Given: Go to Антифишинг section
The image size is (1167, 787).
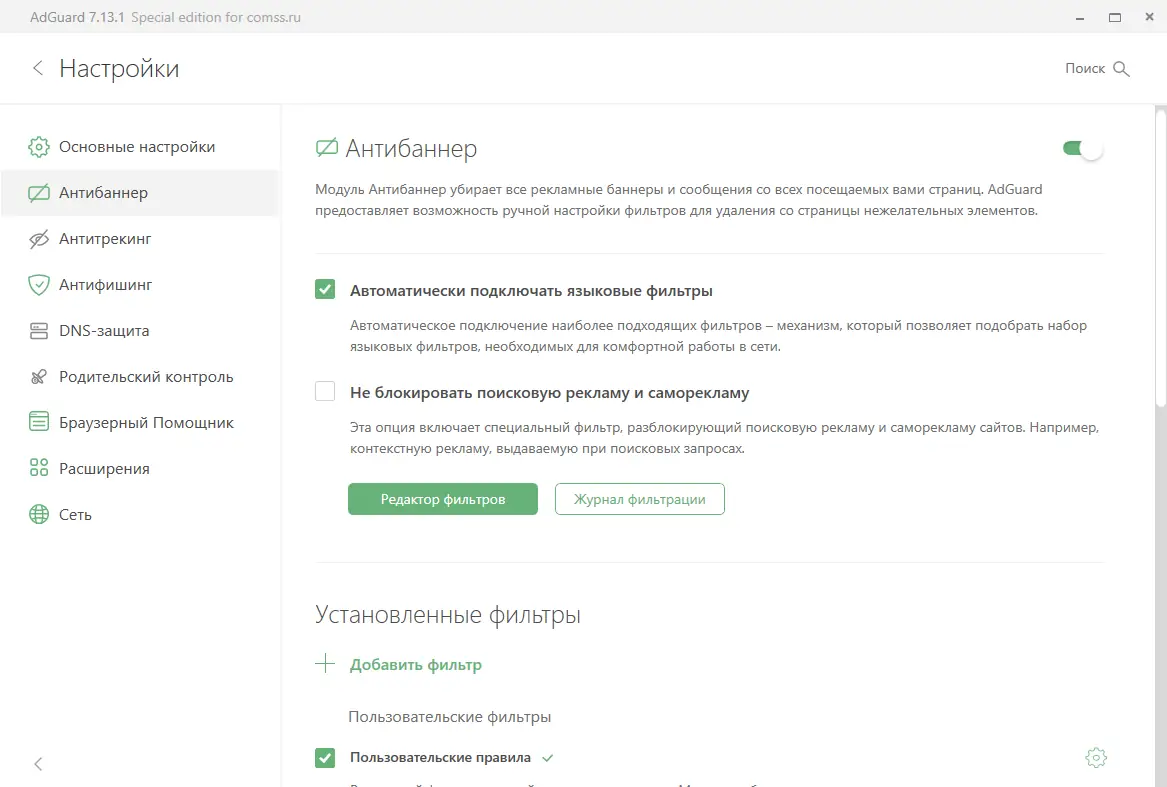Looking at the screenshot, I should [140, 284].
